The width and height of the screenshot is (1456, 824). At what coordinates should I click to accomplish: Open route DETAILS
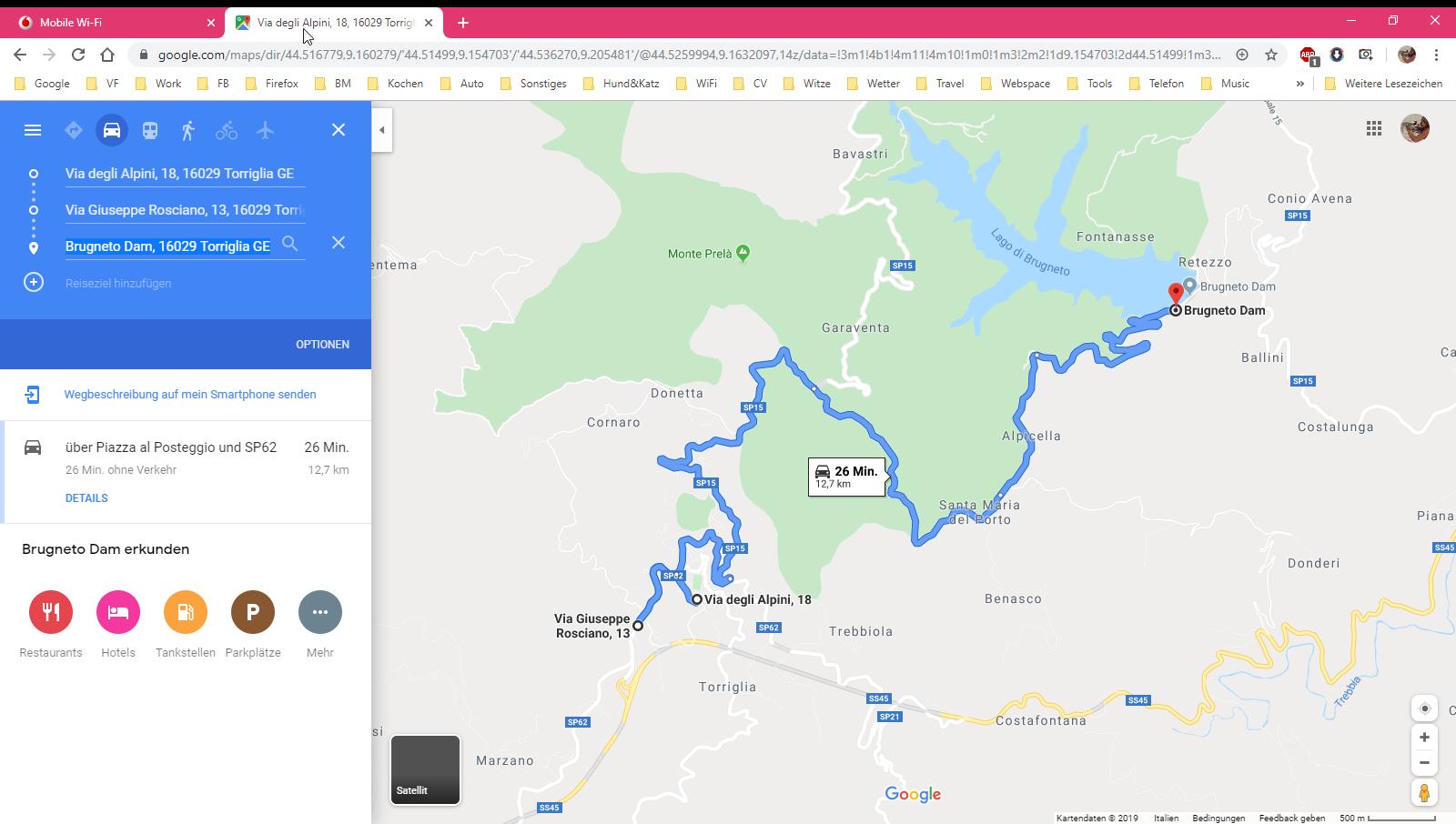(x=86, y=497)
